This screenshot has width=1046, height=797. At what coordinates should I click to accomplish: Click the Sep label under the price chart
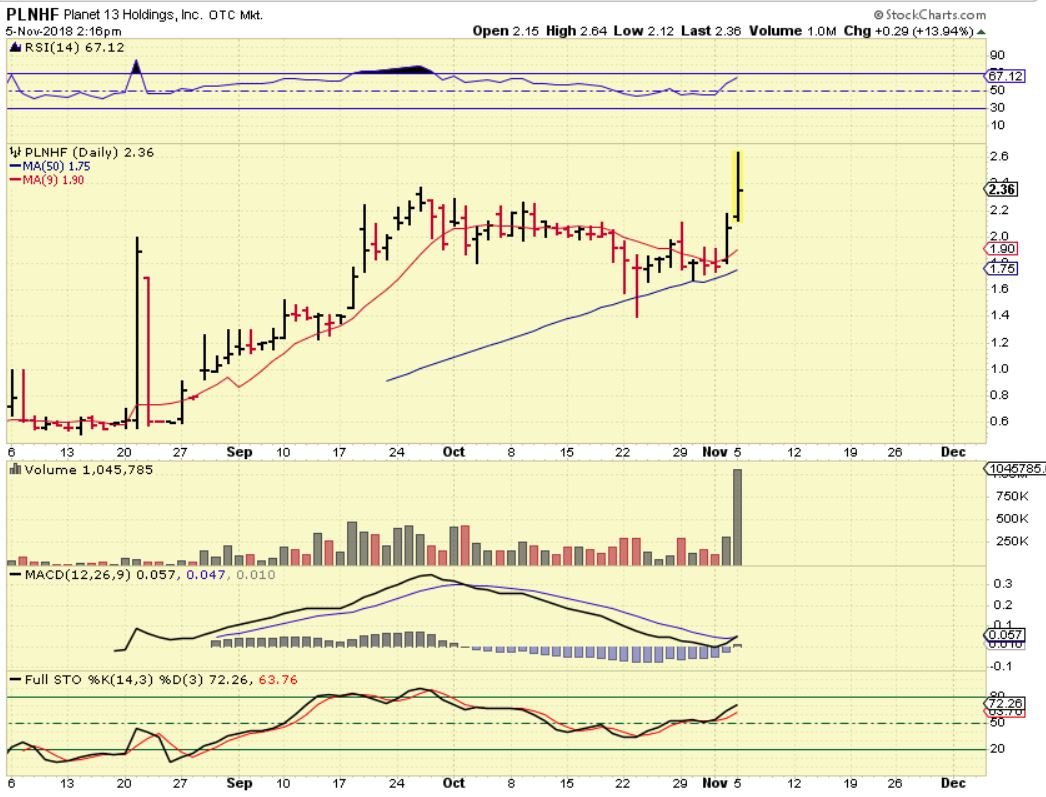pyautogui.click(x=239, y=452)
